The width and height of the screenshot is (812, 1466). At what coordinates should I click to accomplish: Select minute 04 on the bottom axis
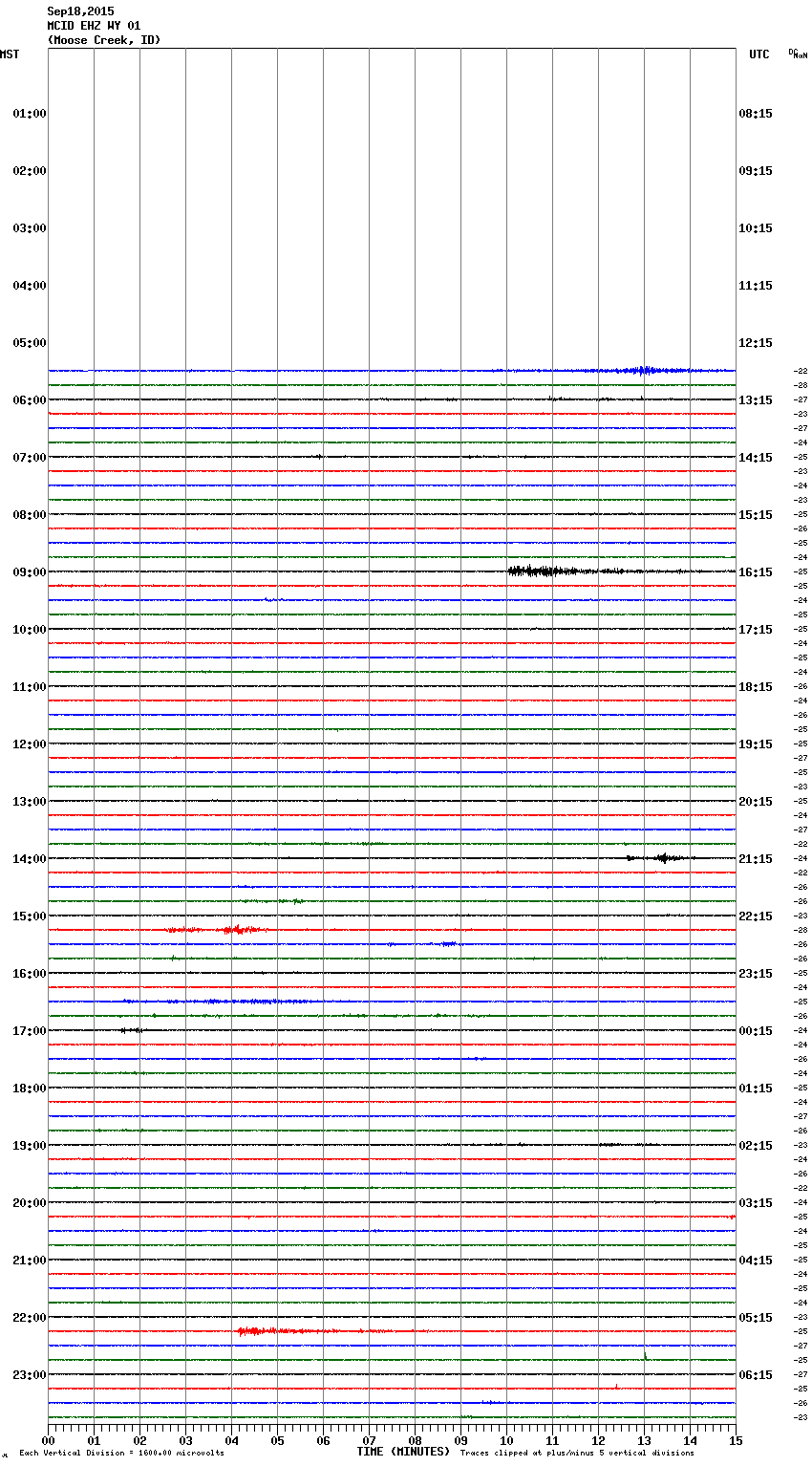tap(231, 1440)
